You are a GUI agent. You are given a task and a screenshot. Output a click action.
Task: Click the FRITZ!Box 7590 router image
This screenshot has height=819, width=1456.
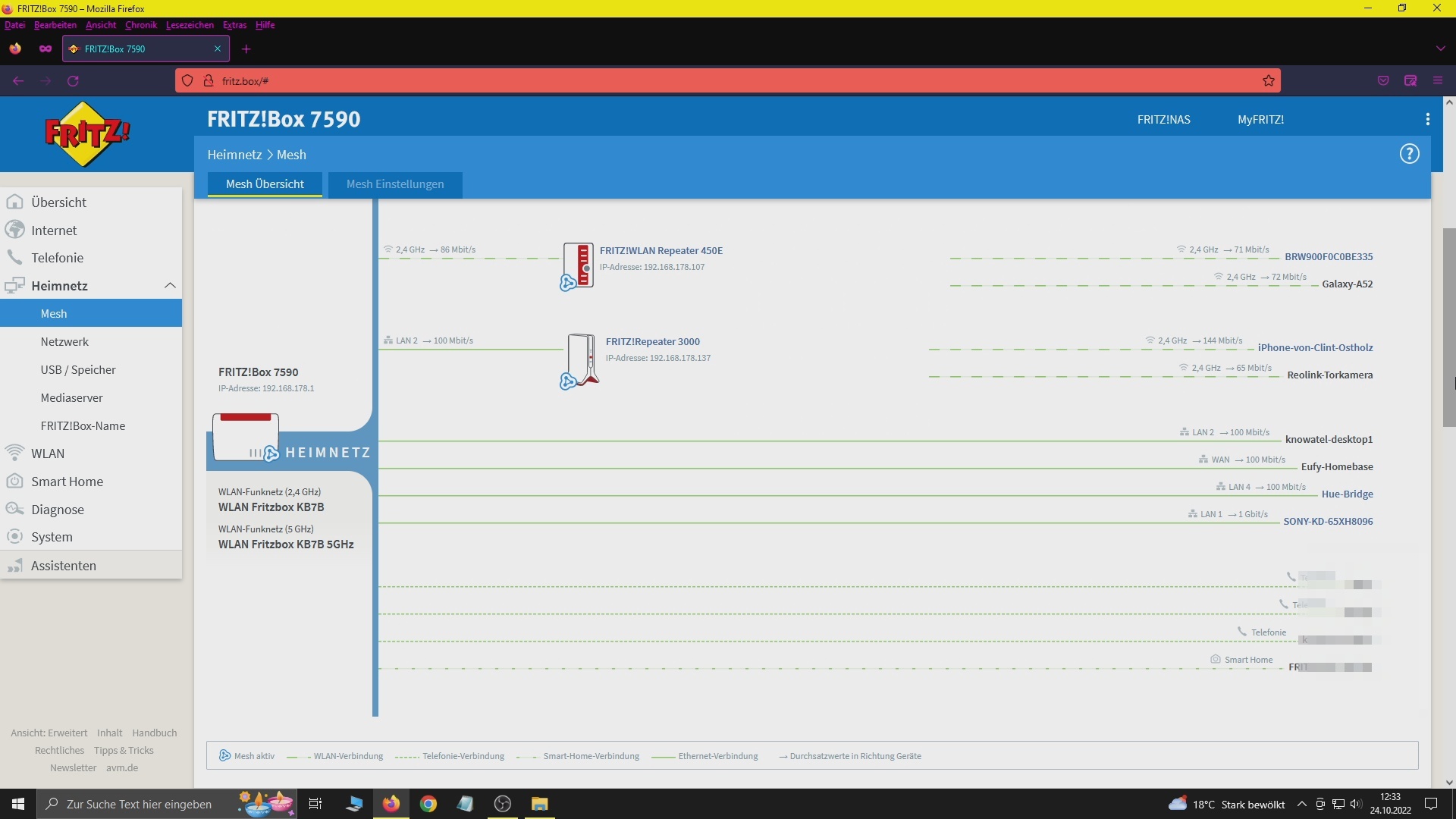pos(246,437)
